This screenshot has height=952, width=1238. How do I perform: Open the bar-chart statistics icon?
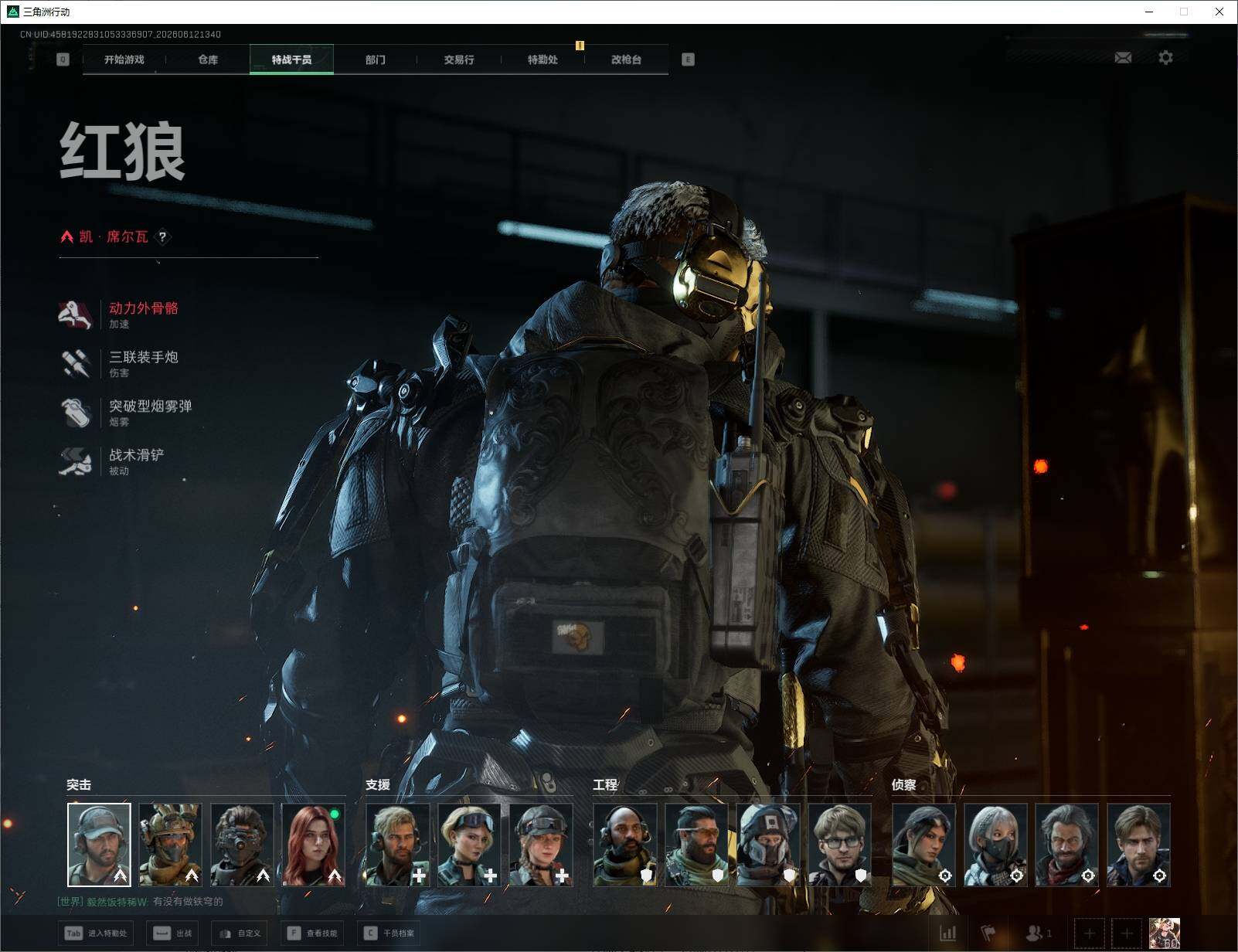(x=947, y=933)
